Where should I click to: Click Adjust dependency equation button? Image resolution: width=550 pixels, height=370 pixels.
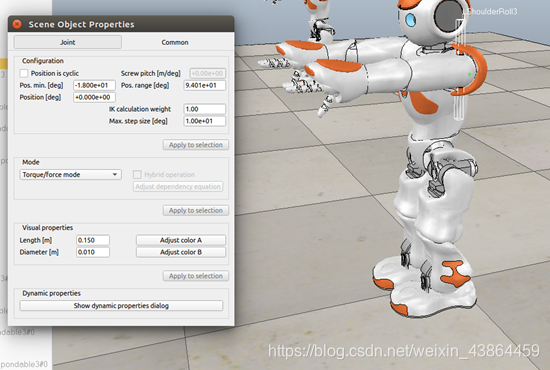178,186
